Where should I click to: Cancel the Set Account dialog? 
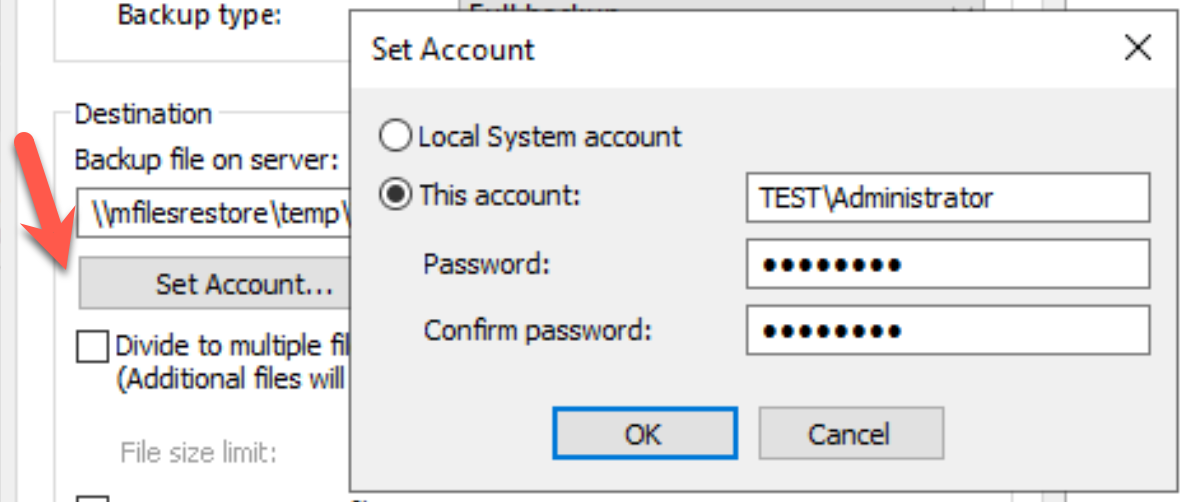[x=851, y=434]
